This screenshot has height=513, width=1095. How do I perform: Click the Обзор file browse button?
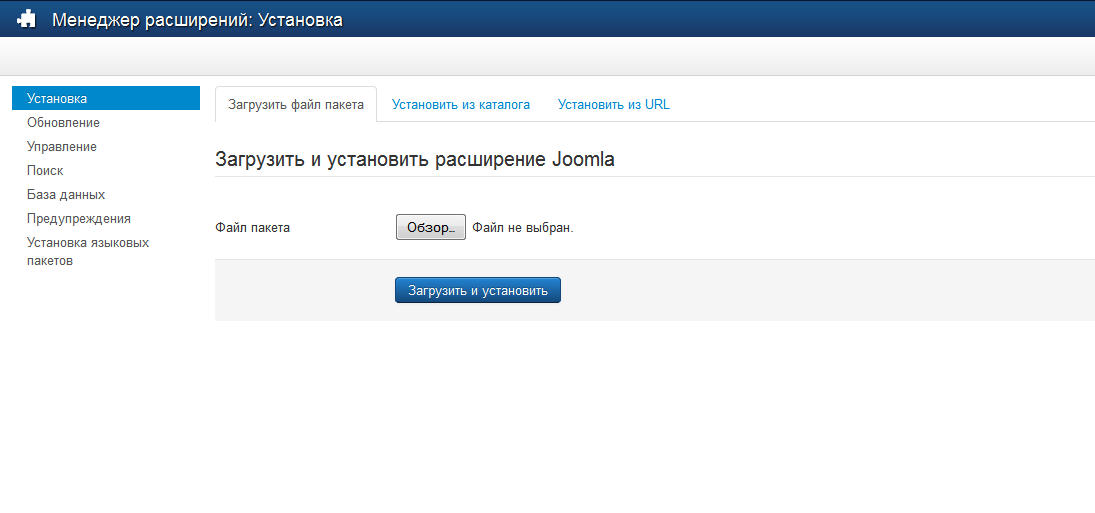click(431, 228)
